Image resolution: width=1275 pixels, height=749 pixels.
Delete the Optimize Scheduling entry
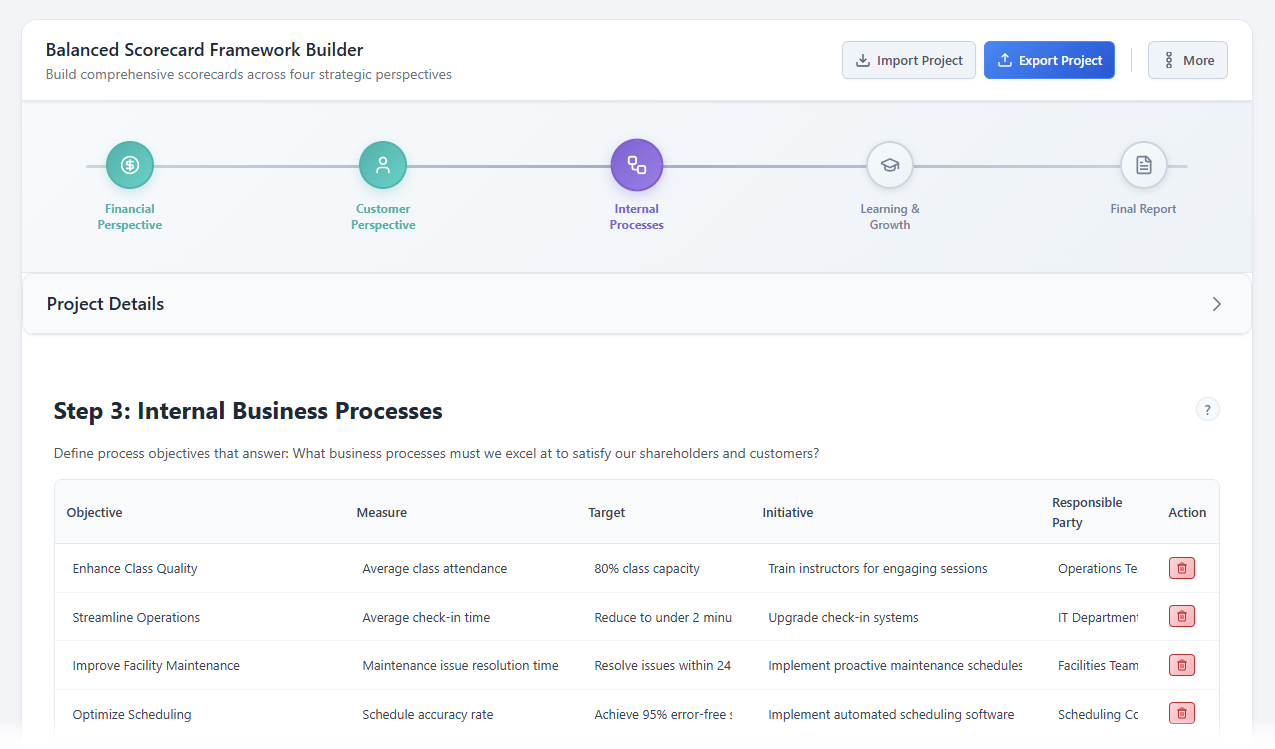tap(1181, 713)
